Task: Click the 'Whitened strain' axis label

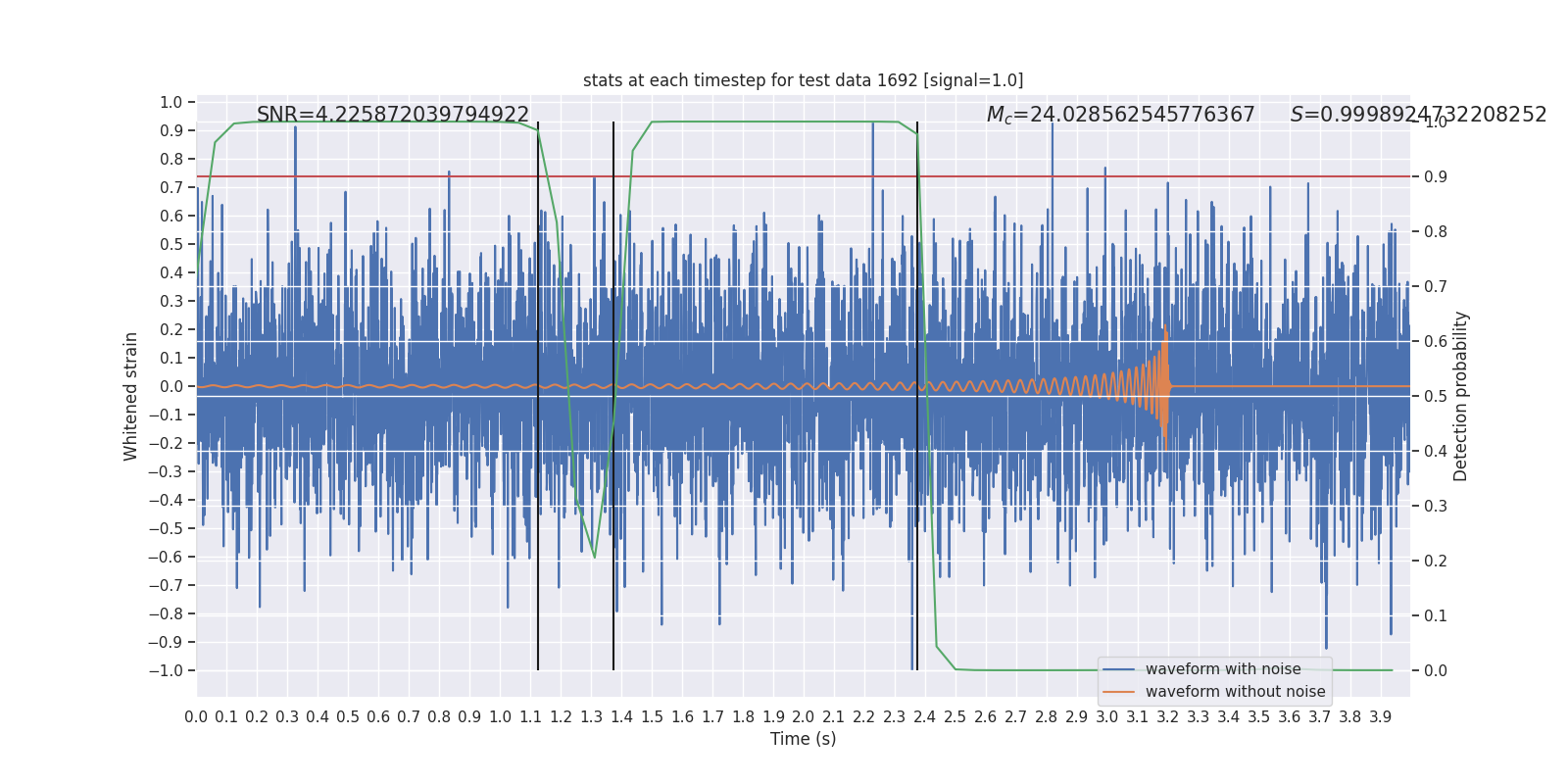Action: (x=131, y=396)
